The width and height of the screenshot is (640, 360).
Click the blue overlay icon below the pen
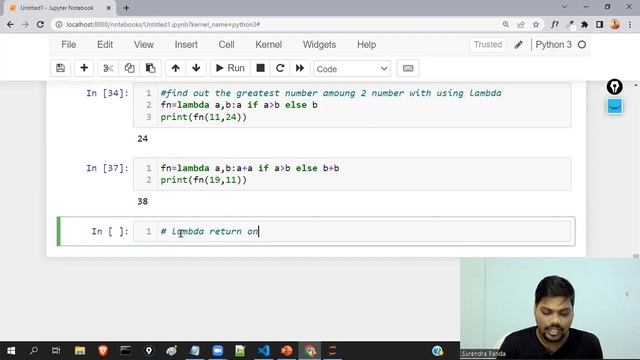point(615,107)
